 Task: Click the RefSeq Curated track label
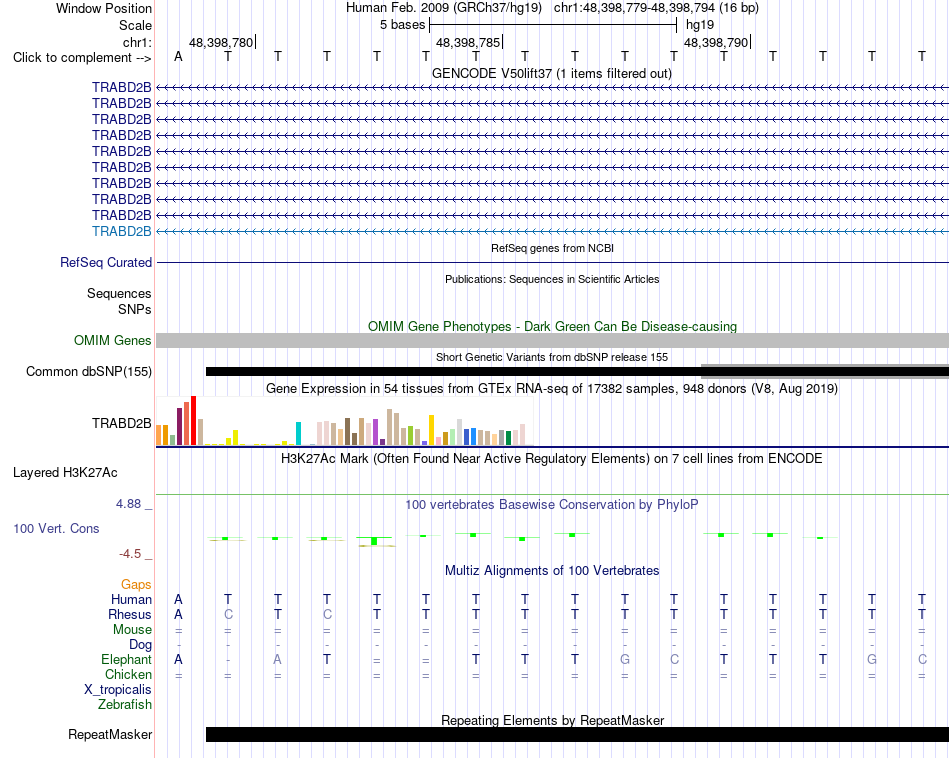tap(106, 262)
